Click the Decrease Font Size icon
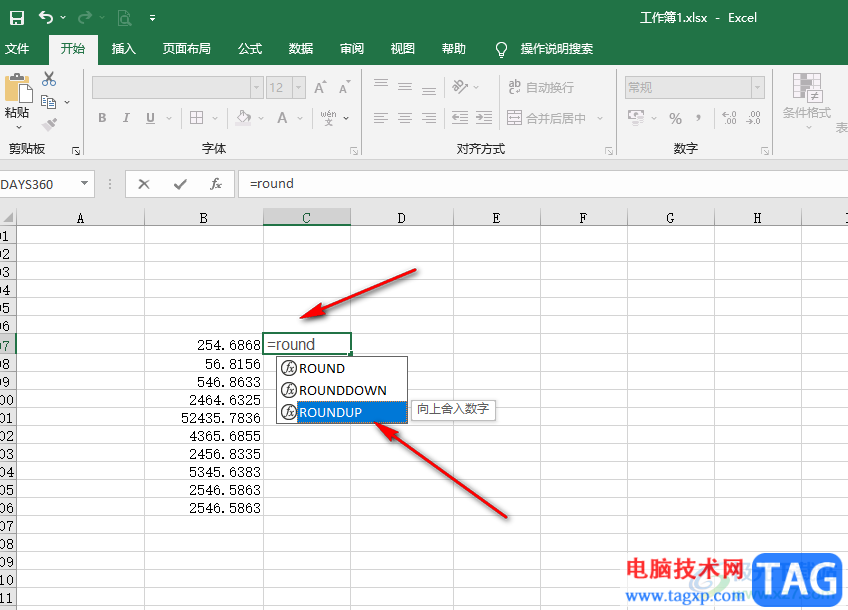The height and width of the screenshot is (610, 848). coord(344,87)
